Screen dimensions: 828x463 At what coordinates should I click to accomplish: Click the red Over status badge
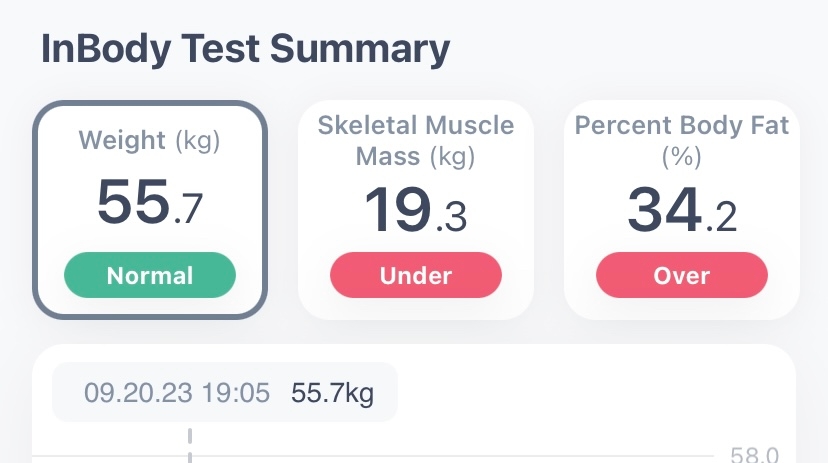coord(682,275)
